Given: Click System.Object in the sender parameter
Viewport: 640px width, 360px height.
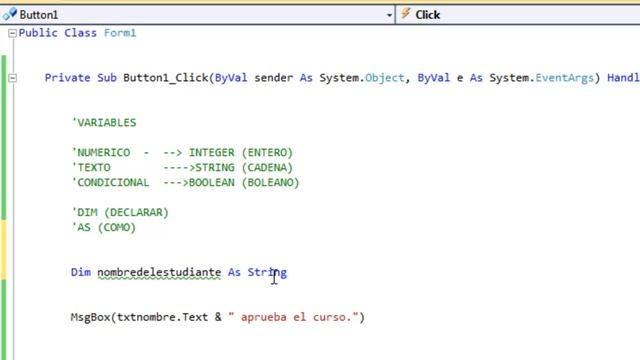Looking at the screenshot, I should [x=362, y=78].
